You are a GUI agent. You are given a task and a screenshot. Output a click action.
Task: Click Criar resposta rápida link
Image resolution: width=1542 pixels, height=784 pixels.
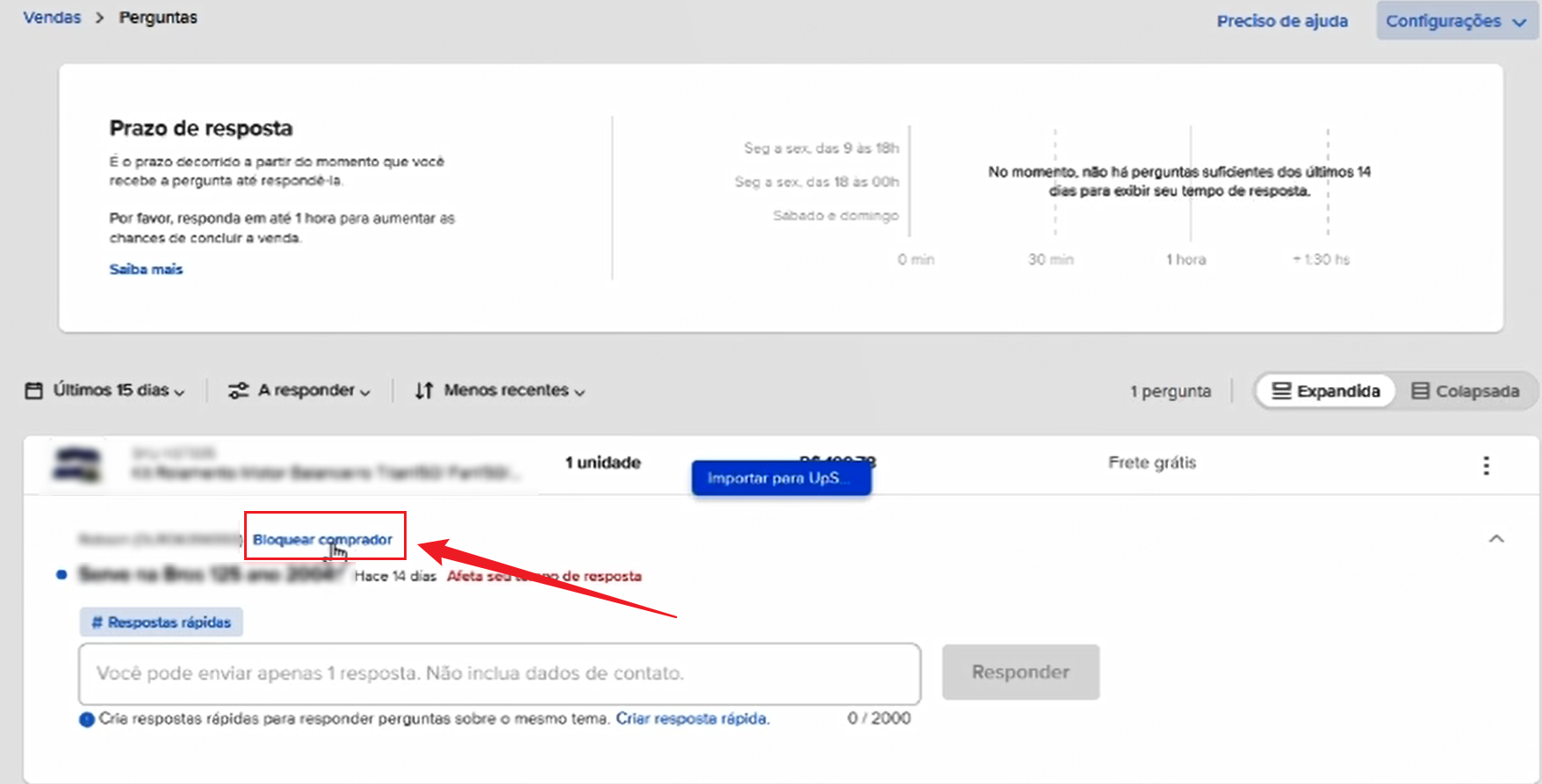tap(692, 719)
